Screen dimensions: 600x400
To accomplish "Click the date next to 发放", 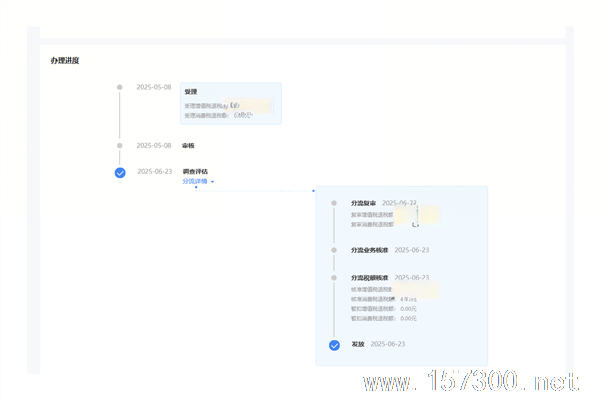I will pos(388,344).
